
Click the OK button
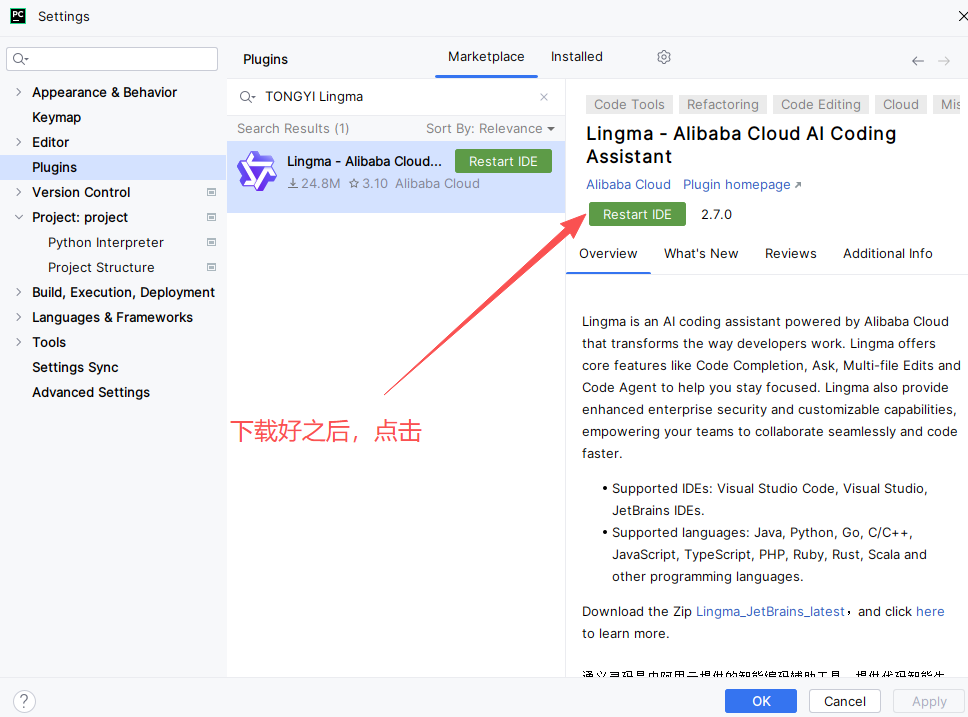(x=761, y=701)
